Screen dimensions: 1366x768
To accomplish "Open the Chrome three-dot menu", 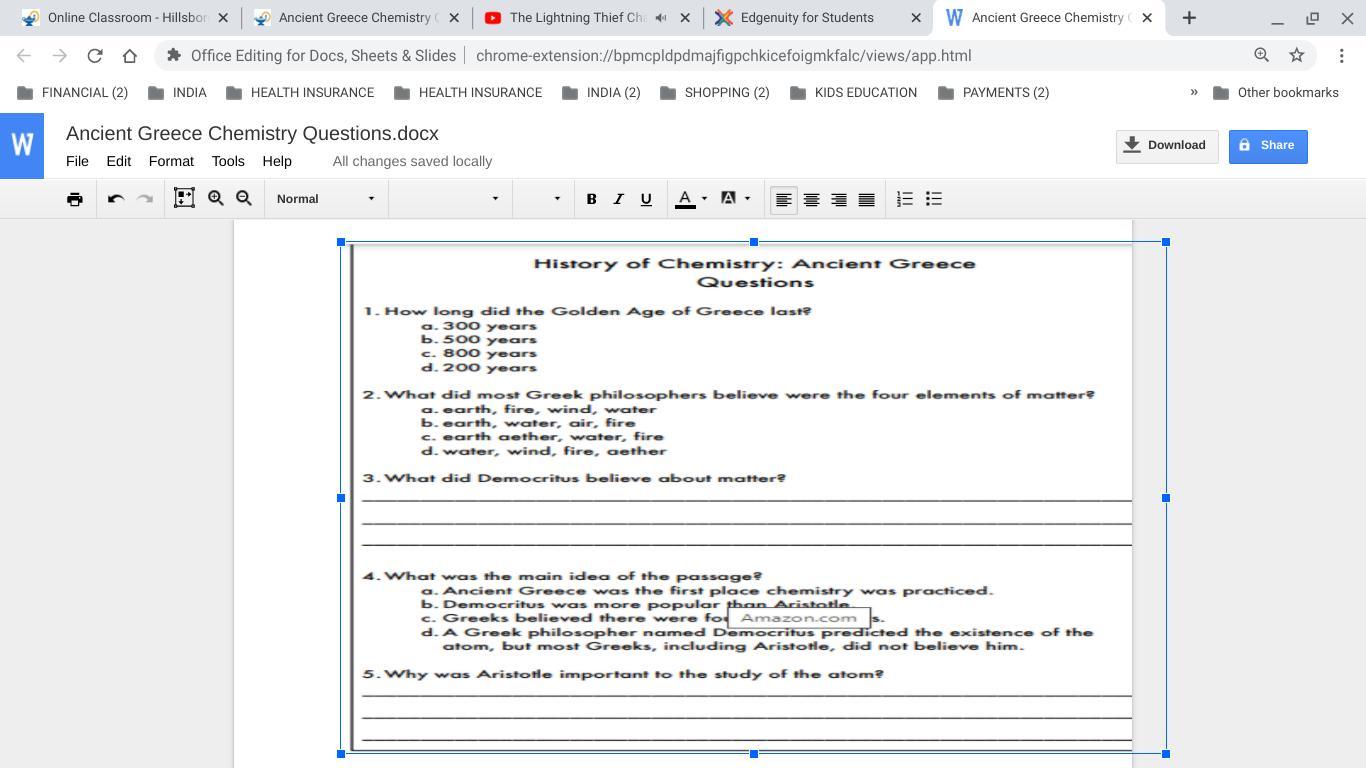I will [1342, 56].
